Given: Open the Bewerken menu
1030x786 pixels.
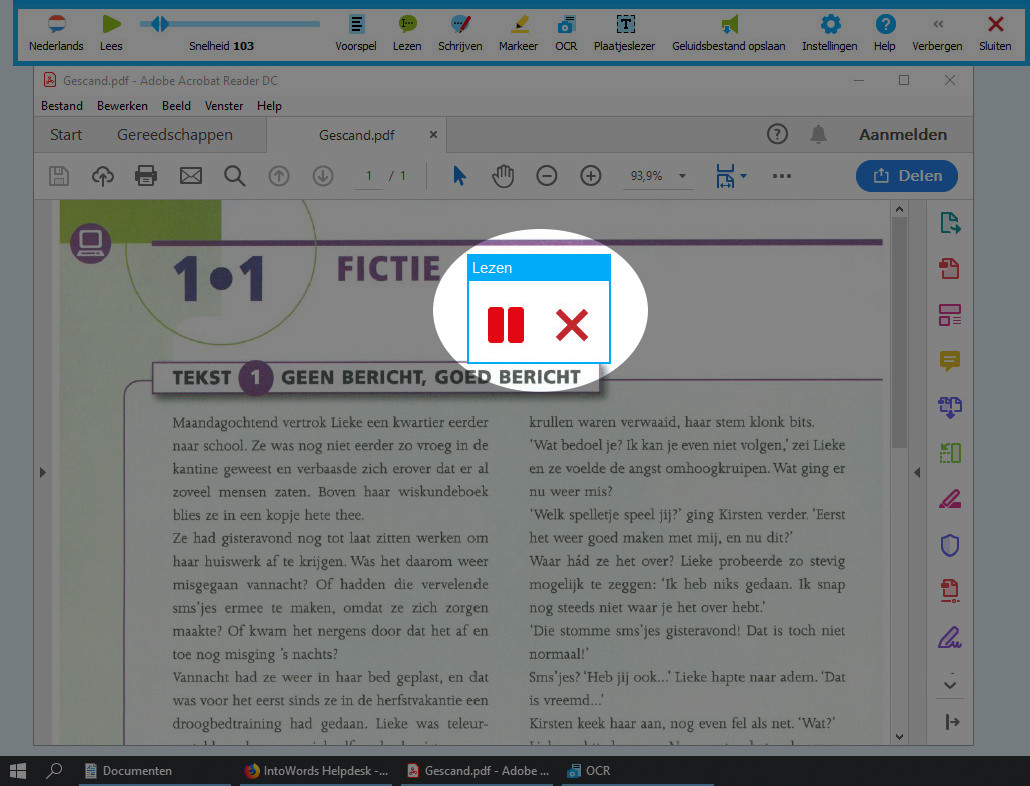Looking at the screenshot, I should (x=122, y=105).
